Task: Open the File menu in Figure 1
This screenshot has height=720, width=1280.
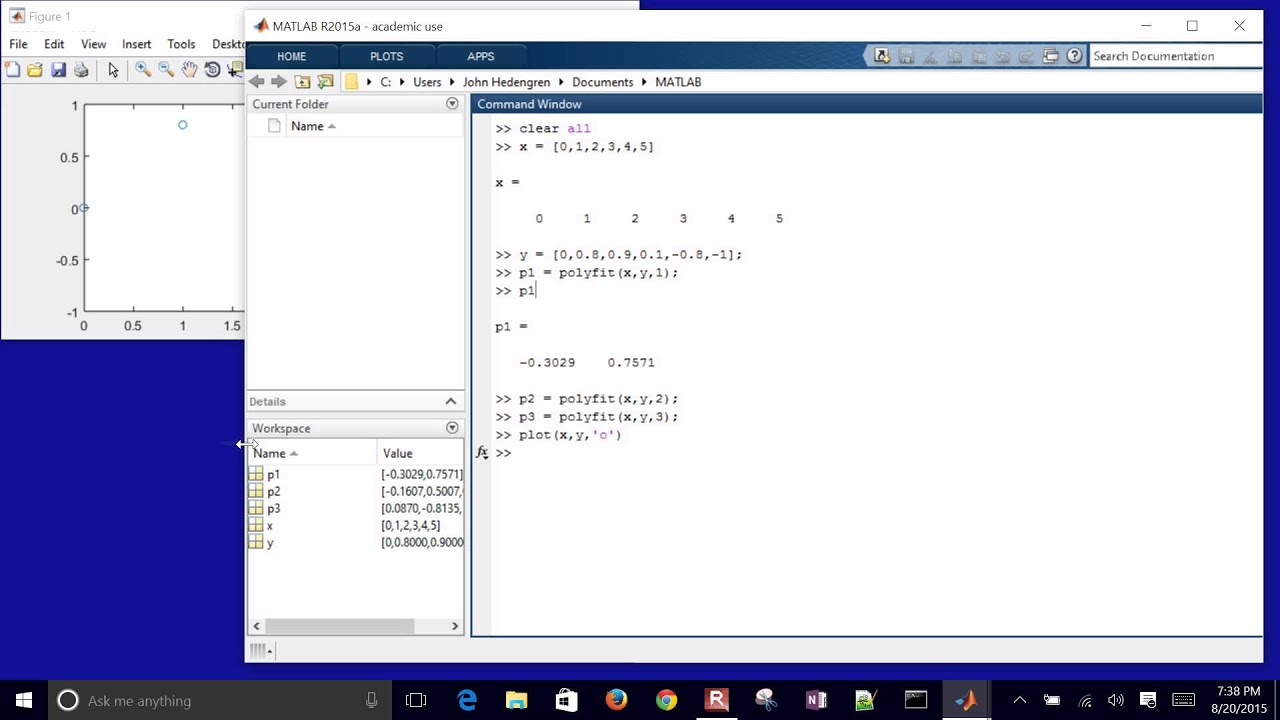Action: click(18, 44)
